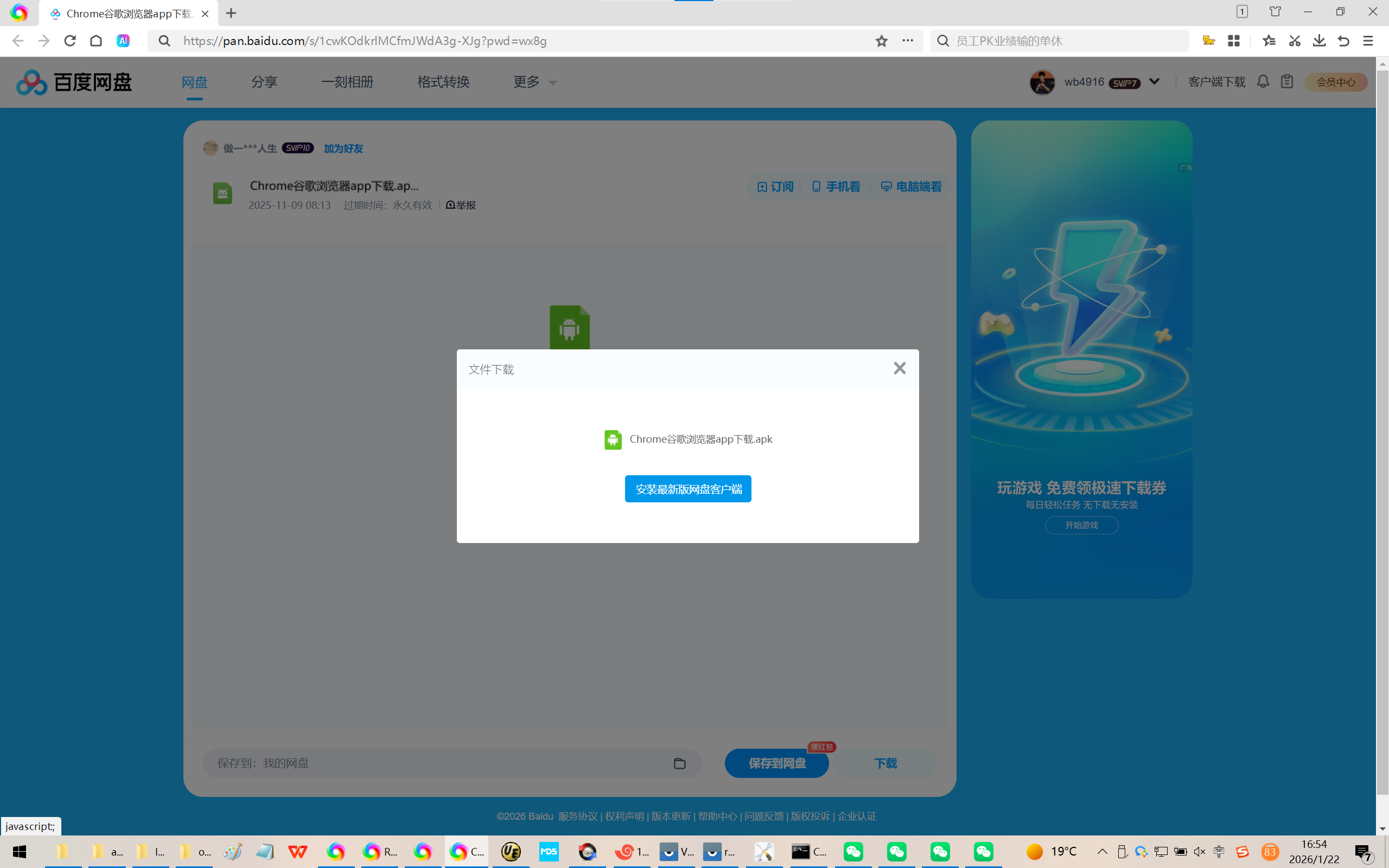Screen dimensions: 1389x868
Task: Open browser downloads icon
Action: pyautogui.click(x=1319, y=41)
